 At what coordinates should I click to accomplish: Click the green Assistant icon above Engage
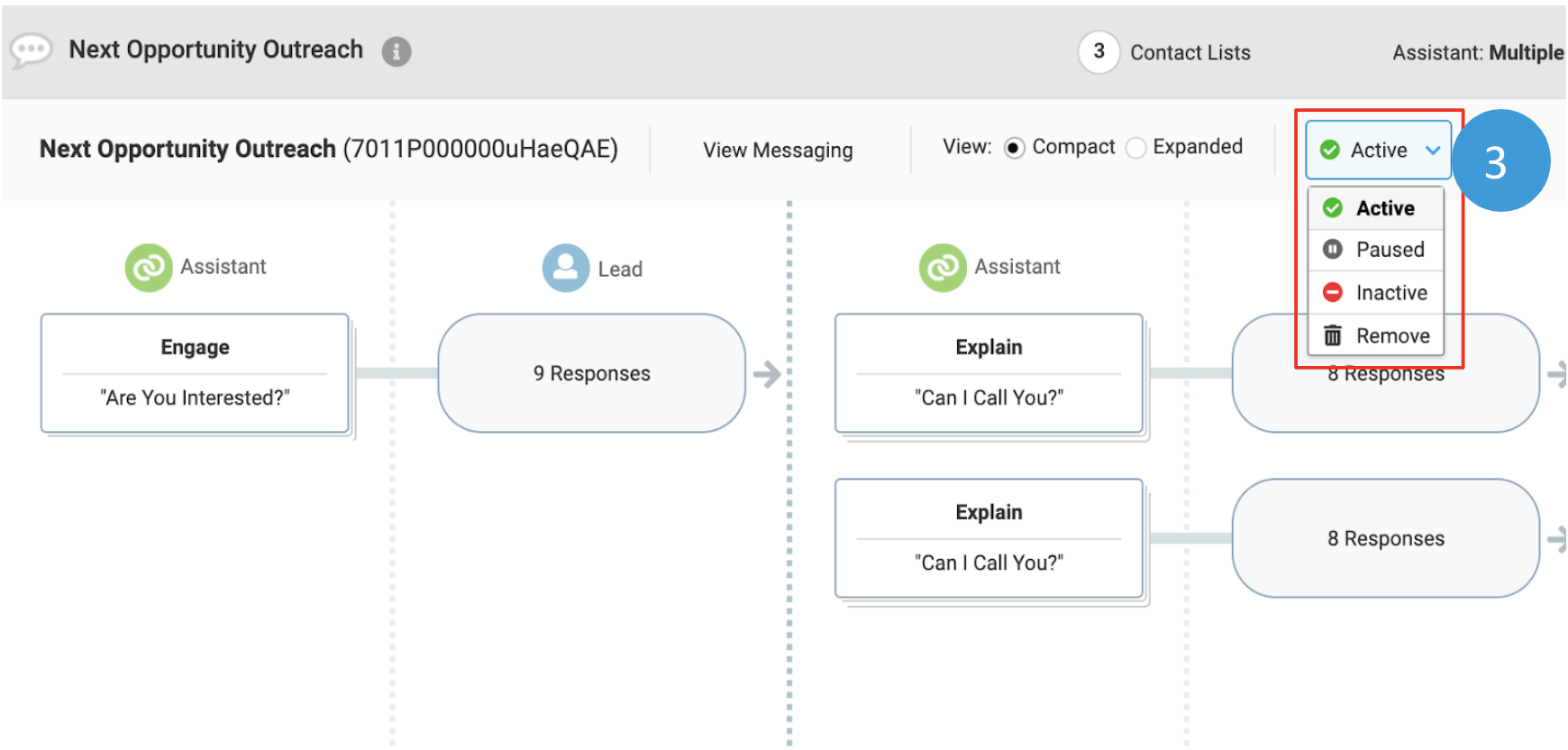coord(149,268)
